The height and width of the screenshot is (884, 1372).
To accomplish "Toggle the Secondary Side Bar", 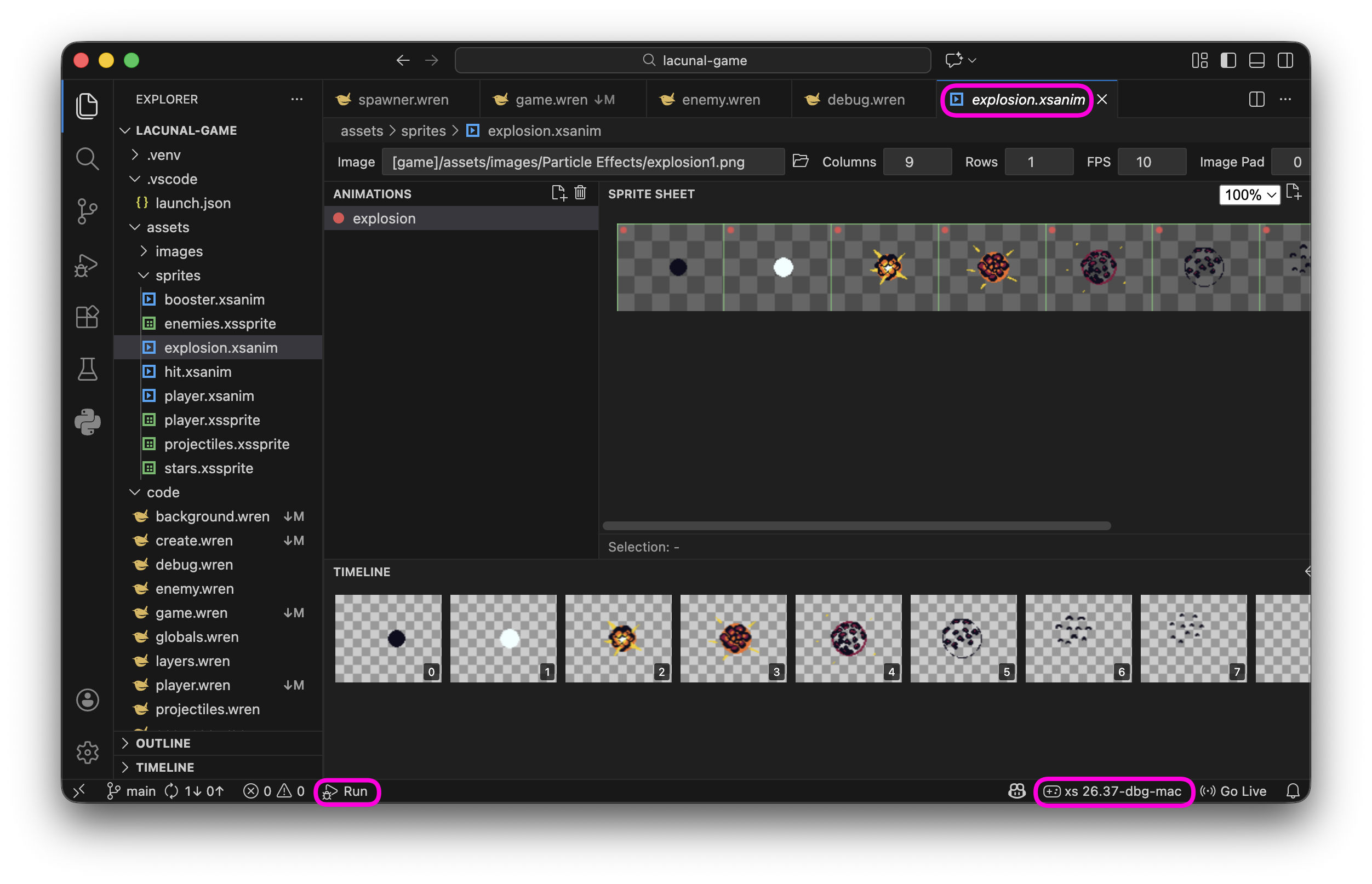I will (x=1285, y=60).
